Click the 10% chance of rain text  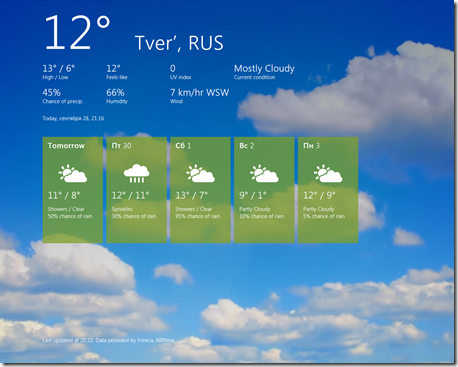262,216
